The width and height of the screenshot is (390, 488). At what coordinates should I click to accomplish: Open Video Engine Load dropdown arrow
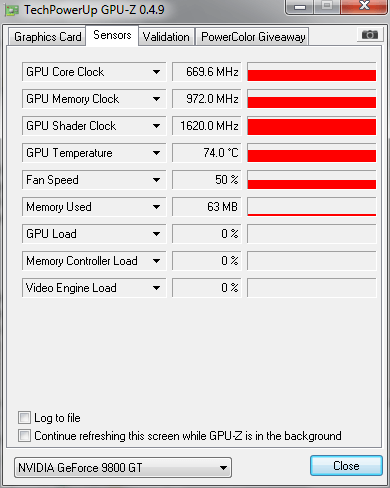[x=156, y=288]
